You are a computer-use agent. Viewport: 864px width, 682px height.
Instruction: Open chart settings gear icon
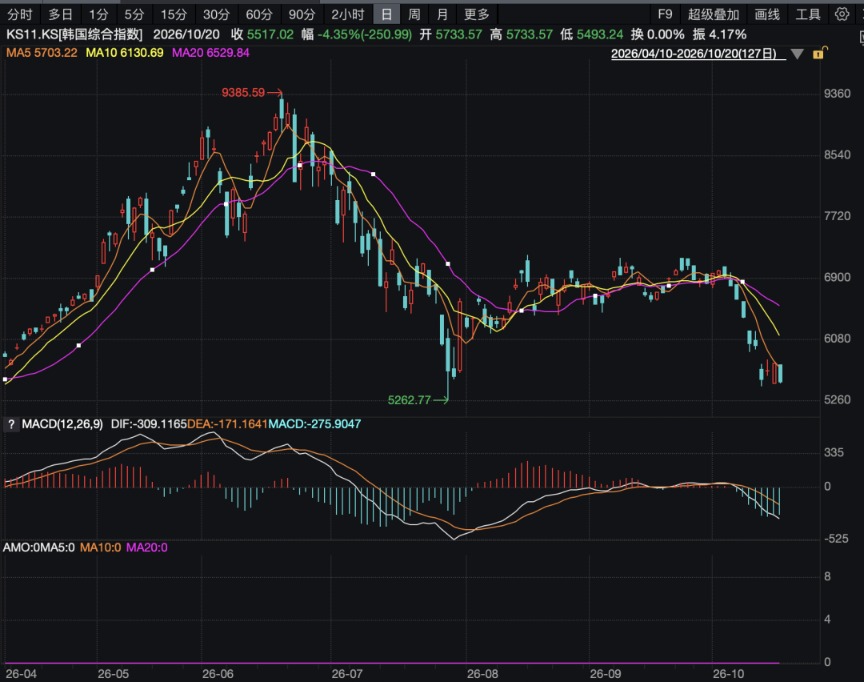pyautogui.click(x=841, y=14)
